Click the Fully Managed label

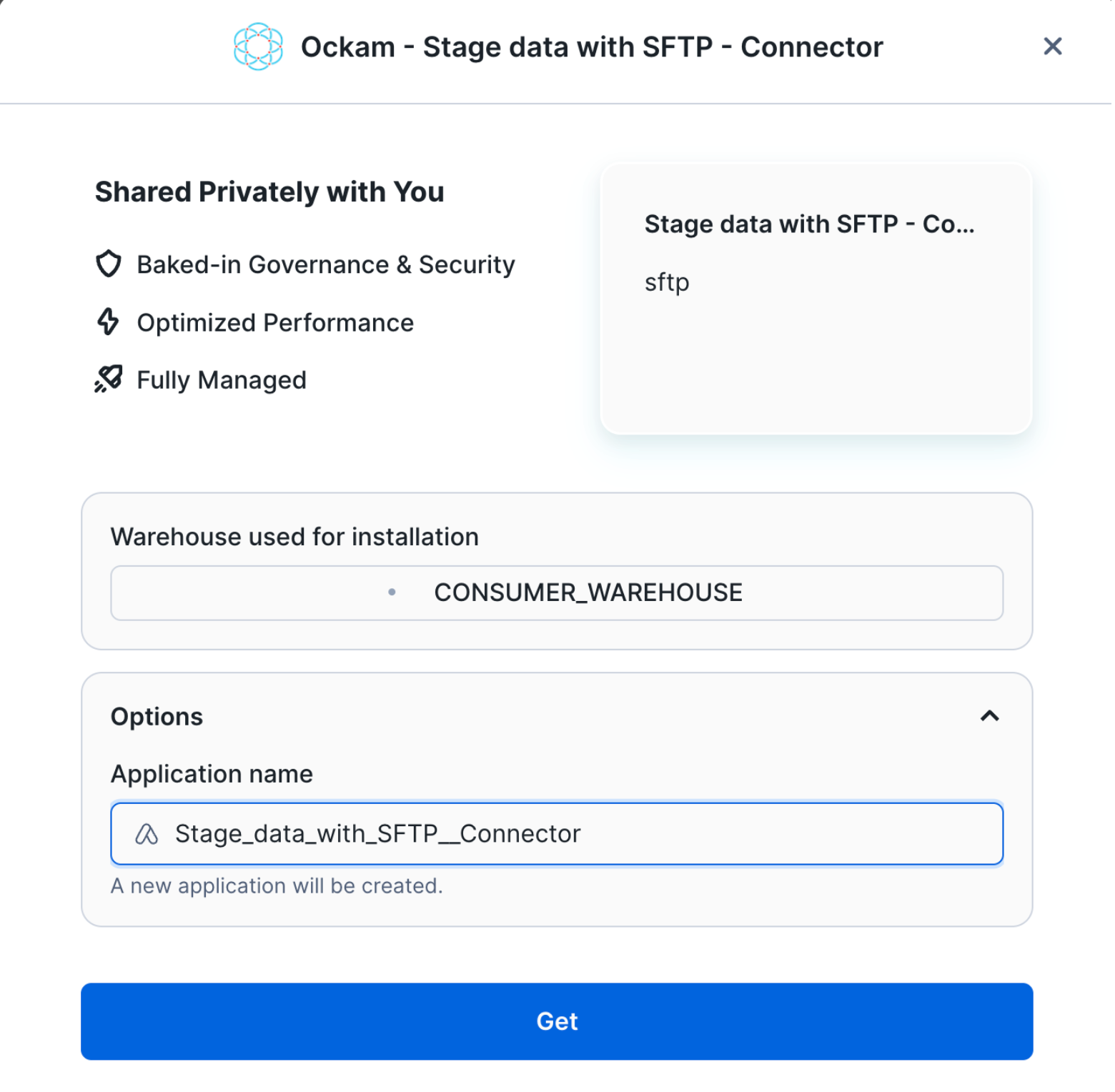coord(222,379)
